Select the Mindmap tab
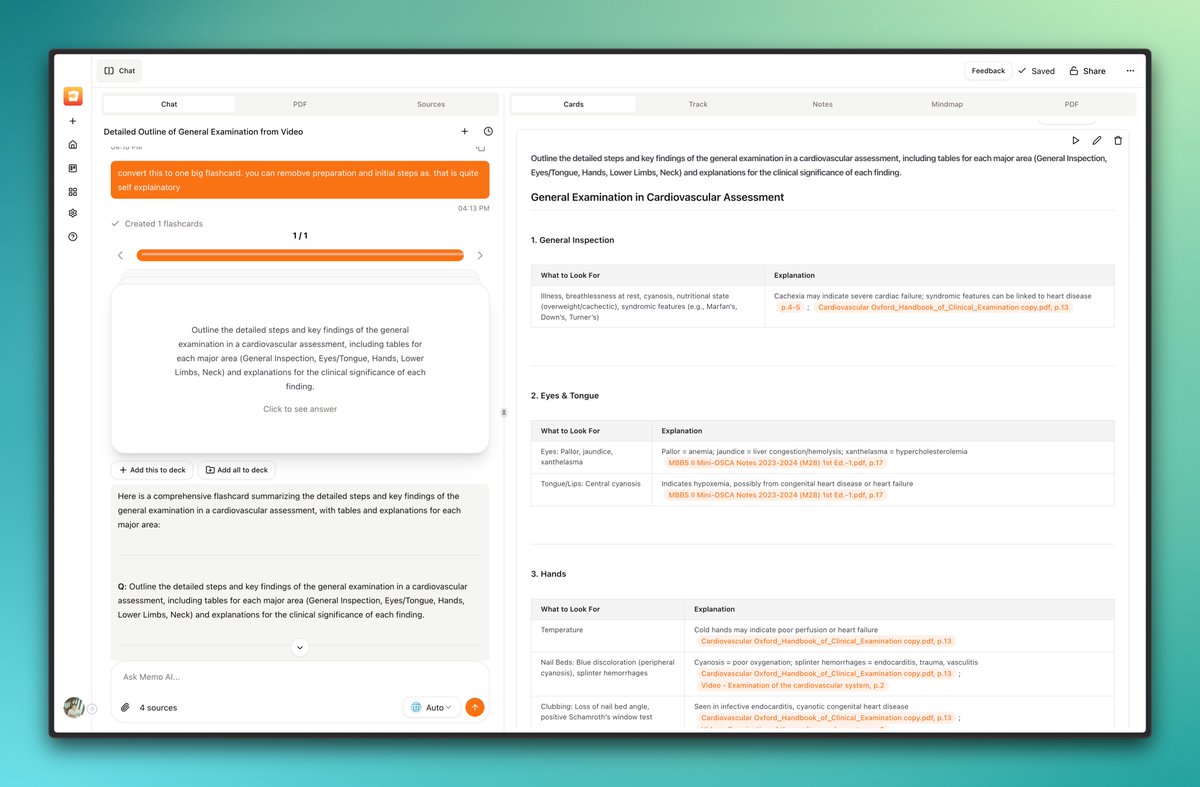This screenshot has height=787, width=1200. [x=947, y=104]
